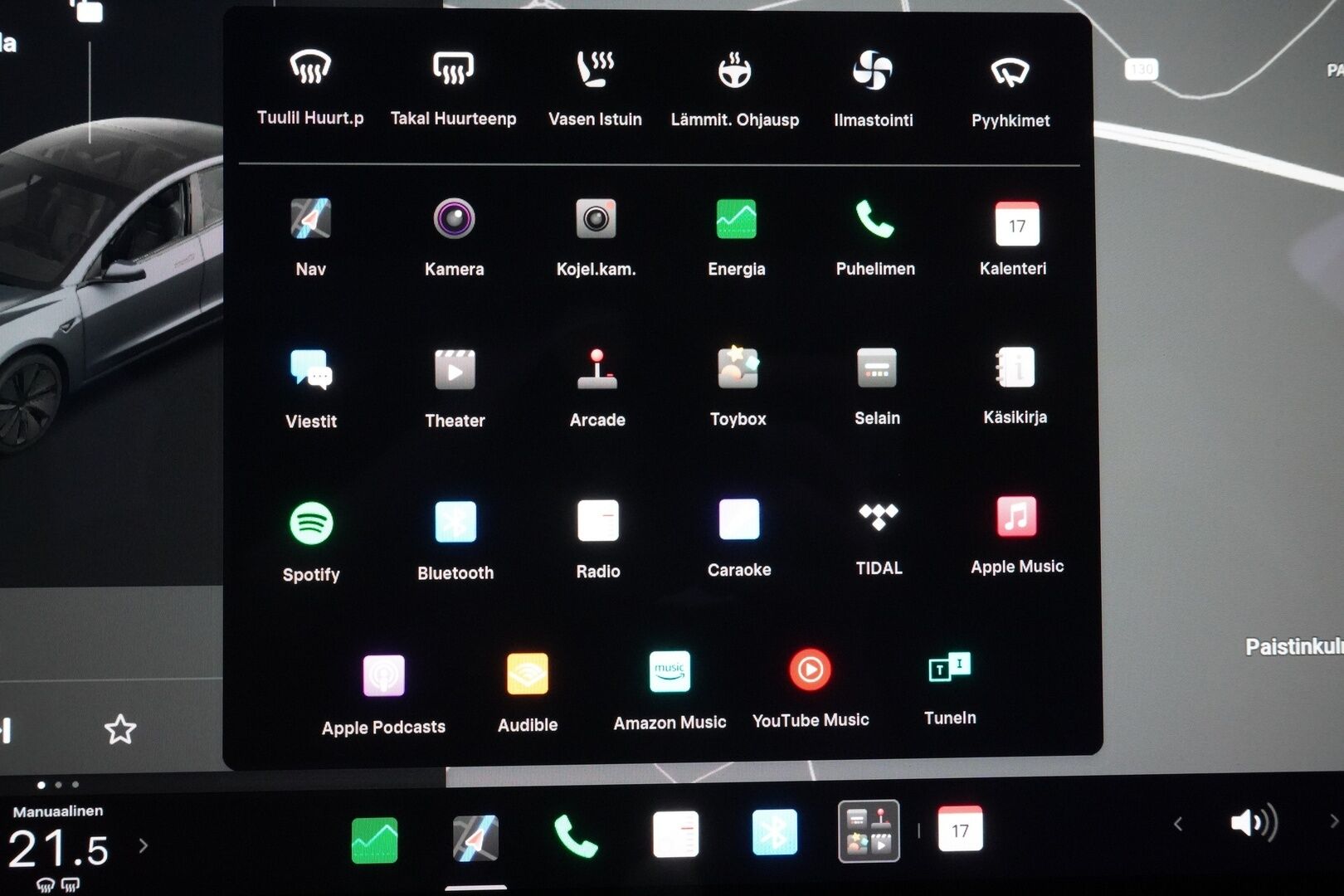Launch the Theater app
The height and width of the screenshot is (896, 1344).
[455, 387]
